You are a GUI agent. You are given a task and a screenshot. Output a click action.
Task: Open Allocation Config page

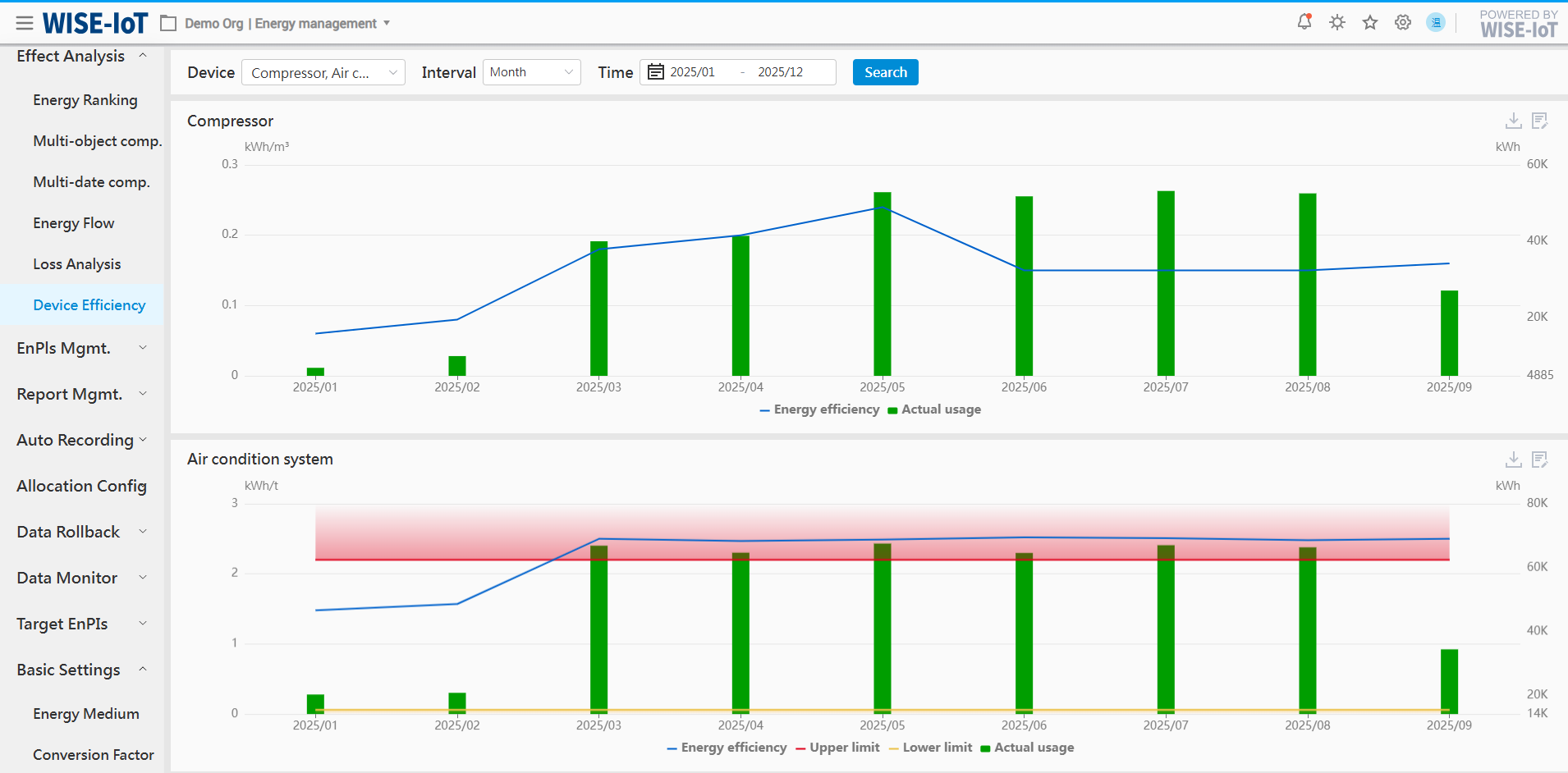click(81, 486)
